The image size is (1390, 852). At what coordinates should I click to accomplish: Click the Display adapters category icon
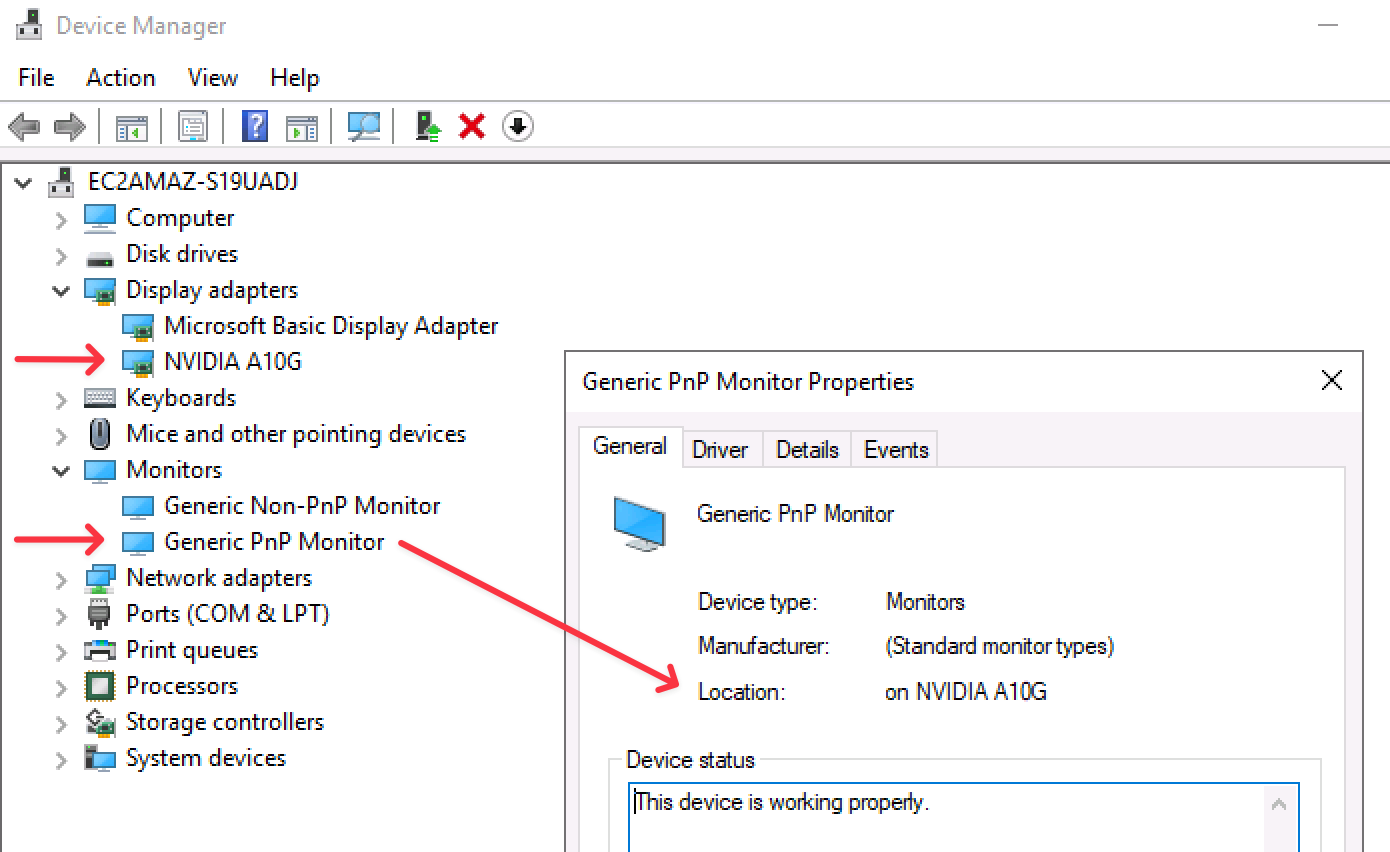(100, 290)
